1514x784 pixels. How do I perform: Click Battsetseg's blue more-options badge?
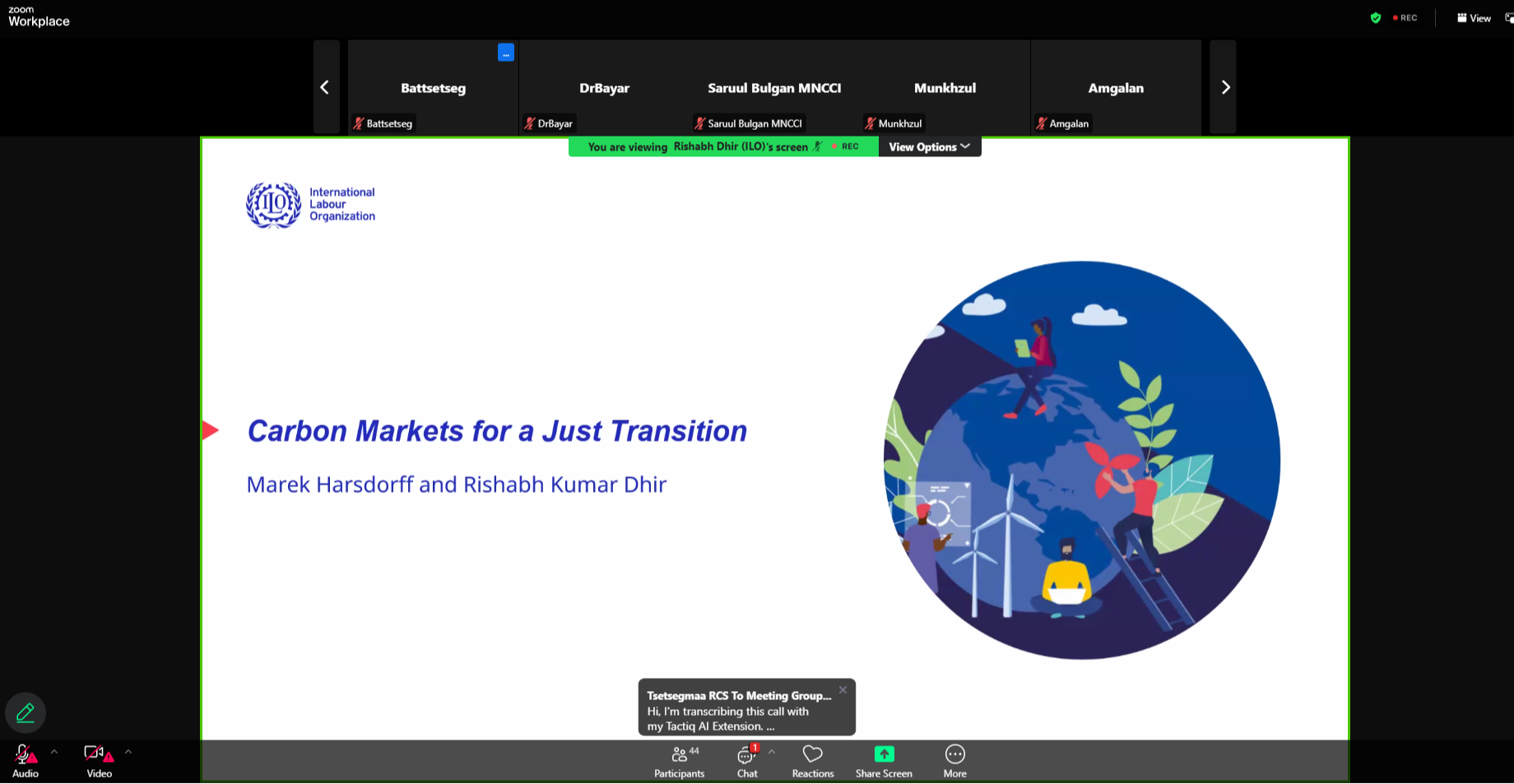(x=505, y=53)
